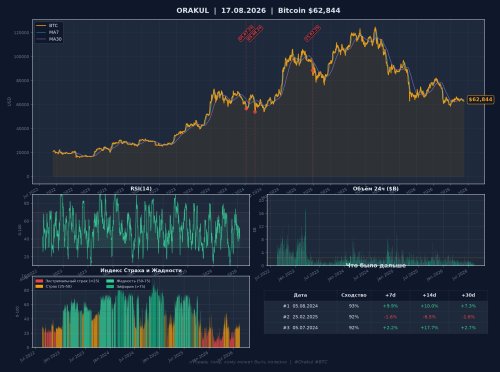Click the red dot on the 2025 dip

[313, 70]
